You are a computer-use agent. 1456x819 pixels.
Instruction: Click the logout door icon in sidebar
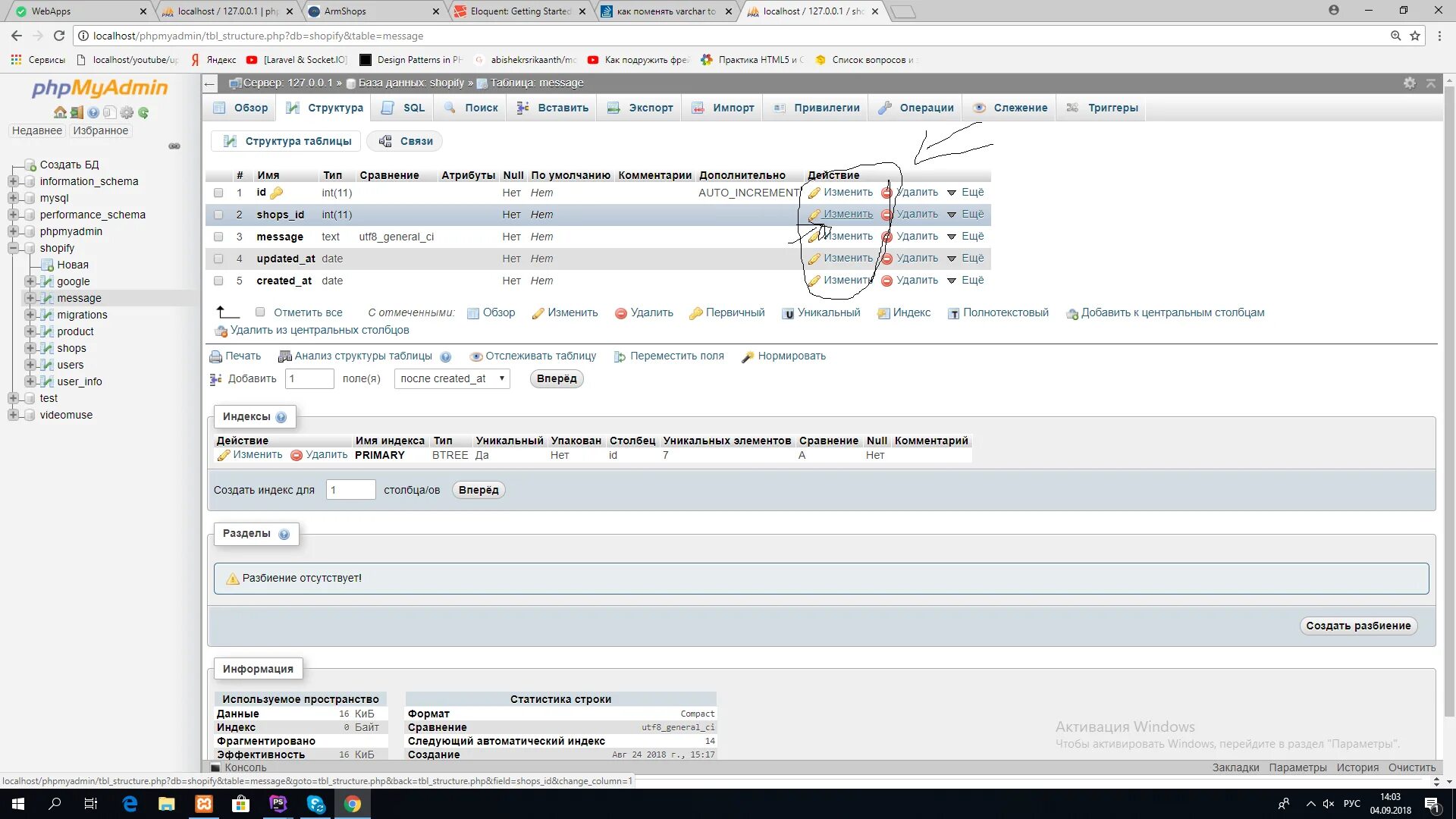click(77, 113)
